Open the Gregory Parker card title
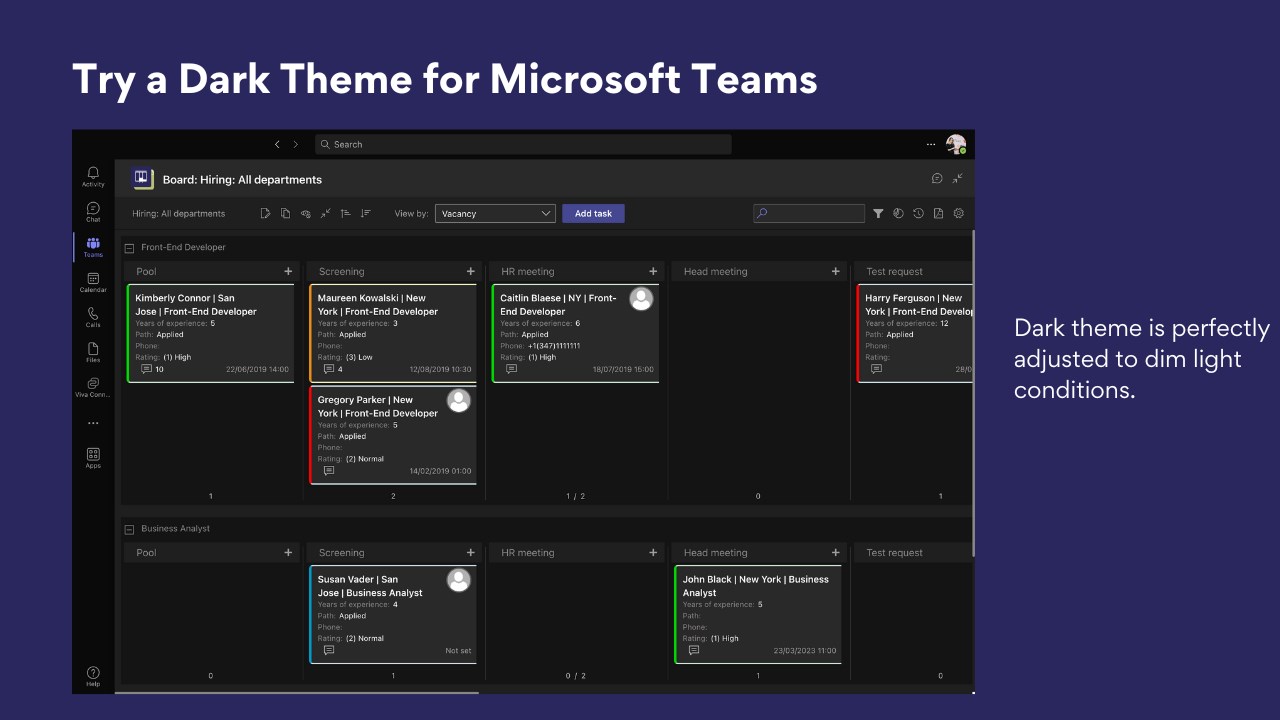 (378, 406)
